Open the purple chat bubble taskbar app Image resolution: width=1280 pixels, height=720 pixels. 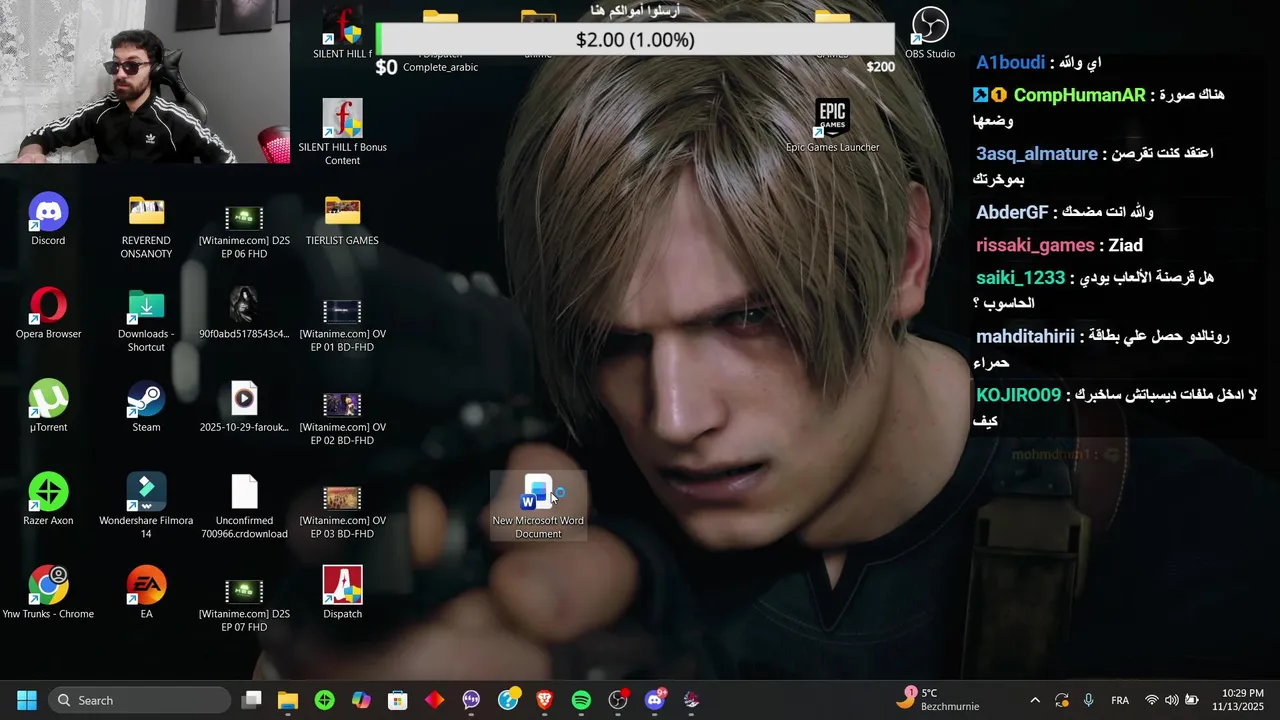pos(471,700)
